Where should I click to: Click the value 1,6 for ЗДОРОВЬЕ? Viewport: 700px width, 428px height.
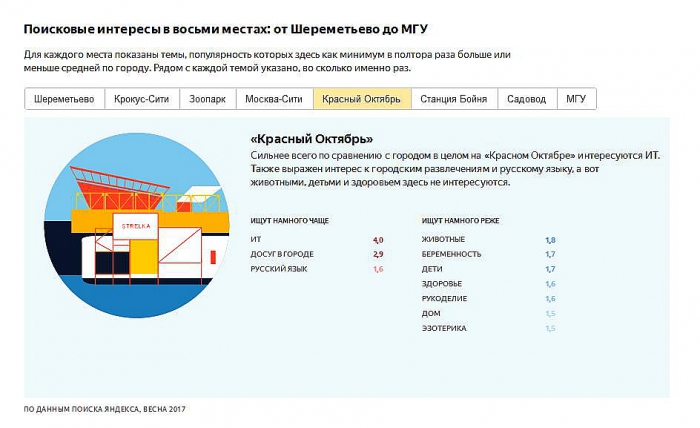550,284
